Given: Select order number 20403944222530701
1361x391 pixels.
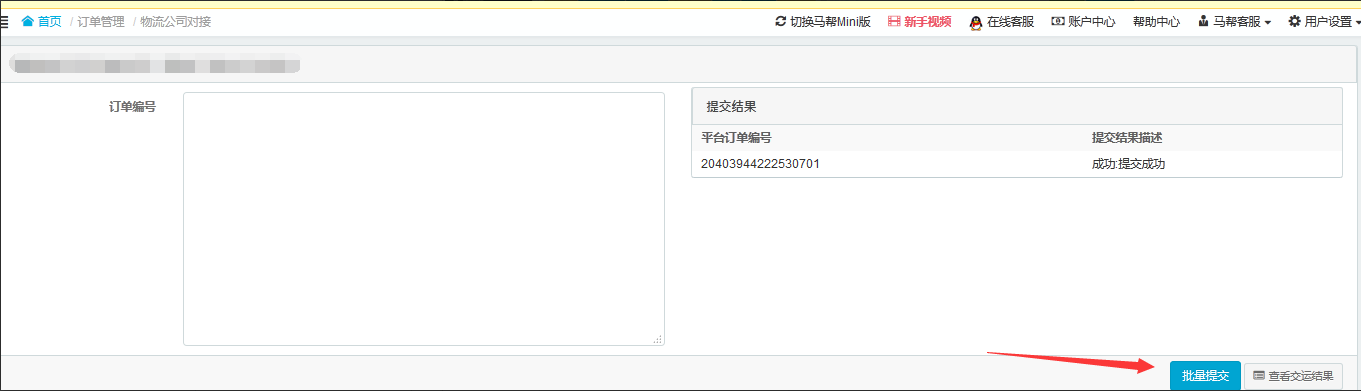Looking at the screenshot, I should (760, 164).
